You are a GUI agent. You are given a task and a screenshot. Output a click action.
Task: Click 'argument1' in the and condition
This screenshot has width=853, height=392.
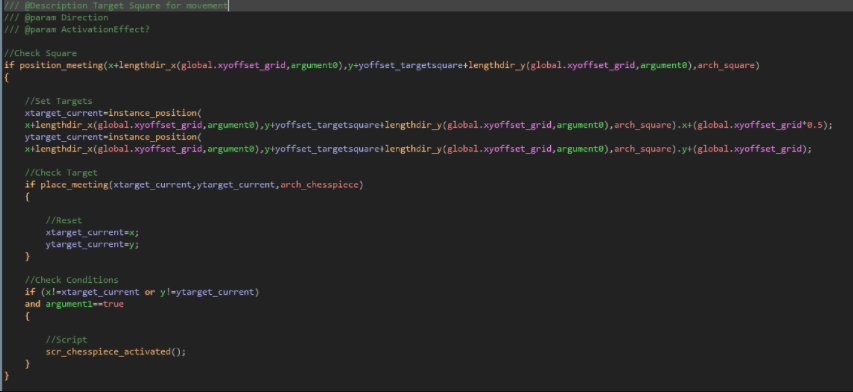(69, 304)
